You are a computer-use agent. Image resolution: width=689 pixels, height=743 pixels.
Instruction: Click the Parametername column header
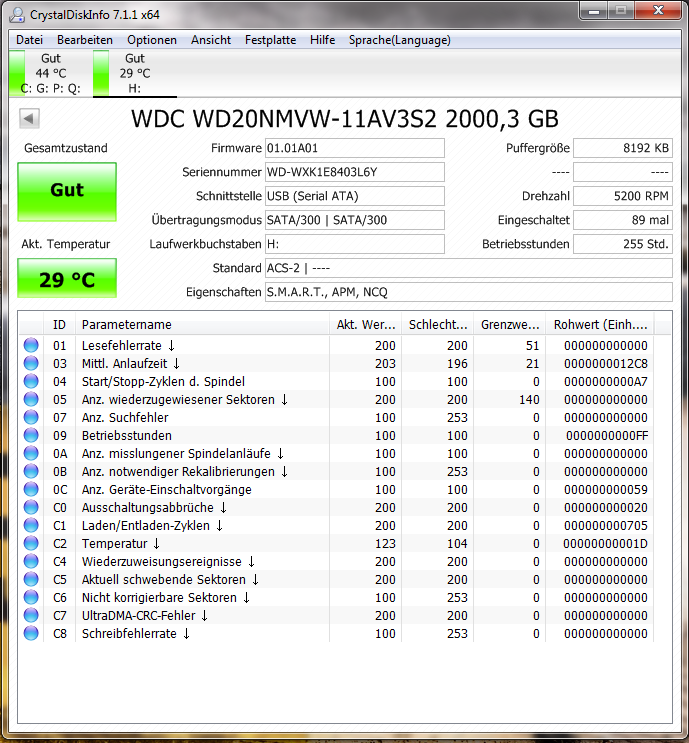[202, 325]
